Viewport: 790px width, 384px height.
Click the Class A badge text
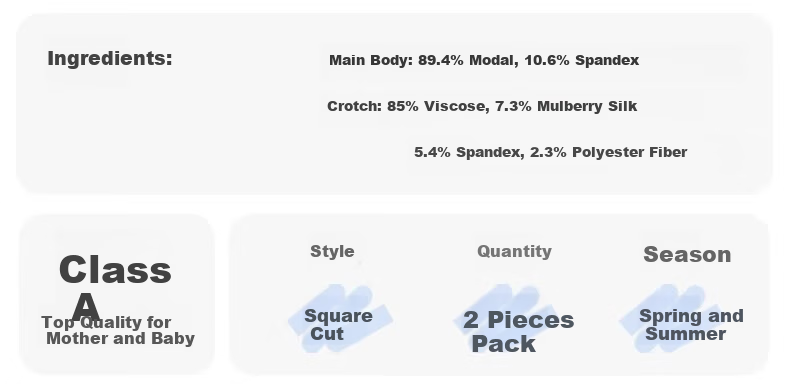coord(115,287)
